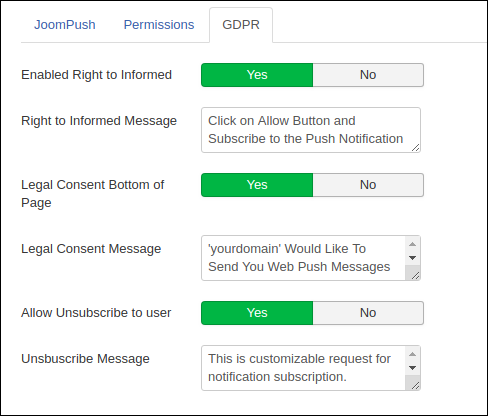This screenshot has width=488, height=416.
Task: Switch to the JoomPush tab
Action: [65, 25]
